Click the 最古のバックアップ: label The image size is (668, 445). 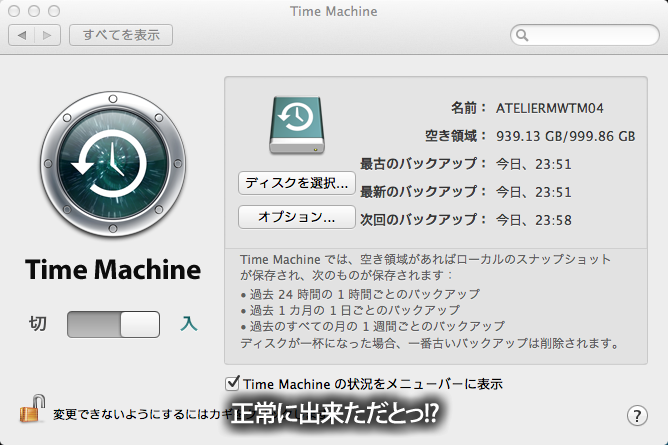423,164
